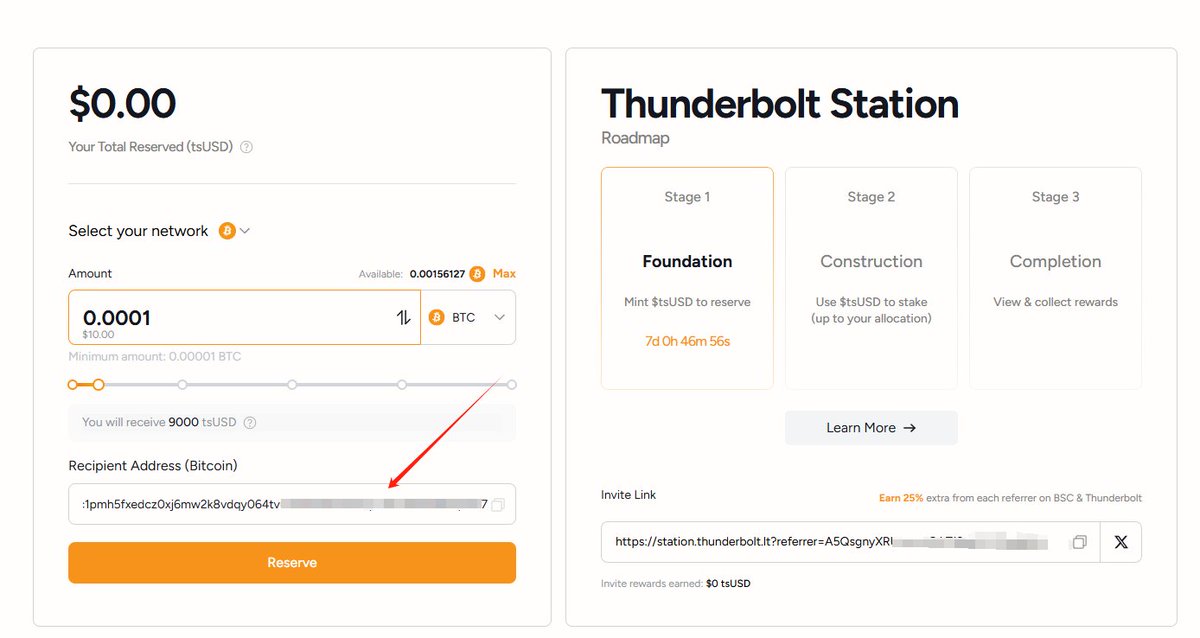The width and height of the screenshot is (1200, 638).
Task: Click the 'Invite rewards earned: $0 tsUSD' text
Action: (x=675, y=583)
